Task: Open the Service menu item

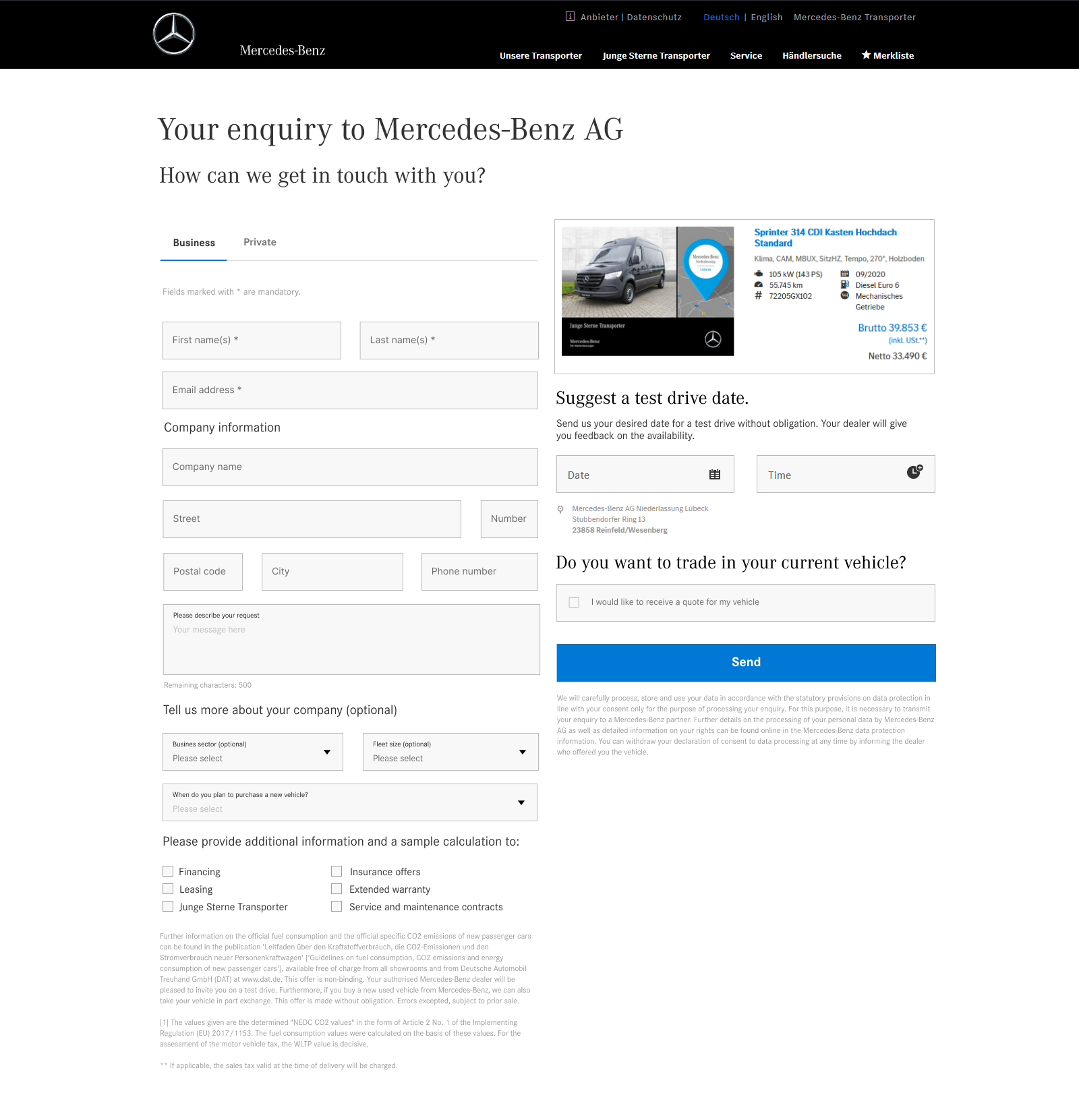Action: 746,55
